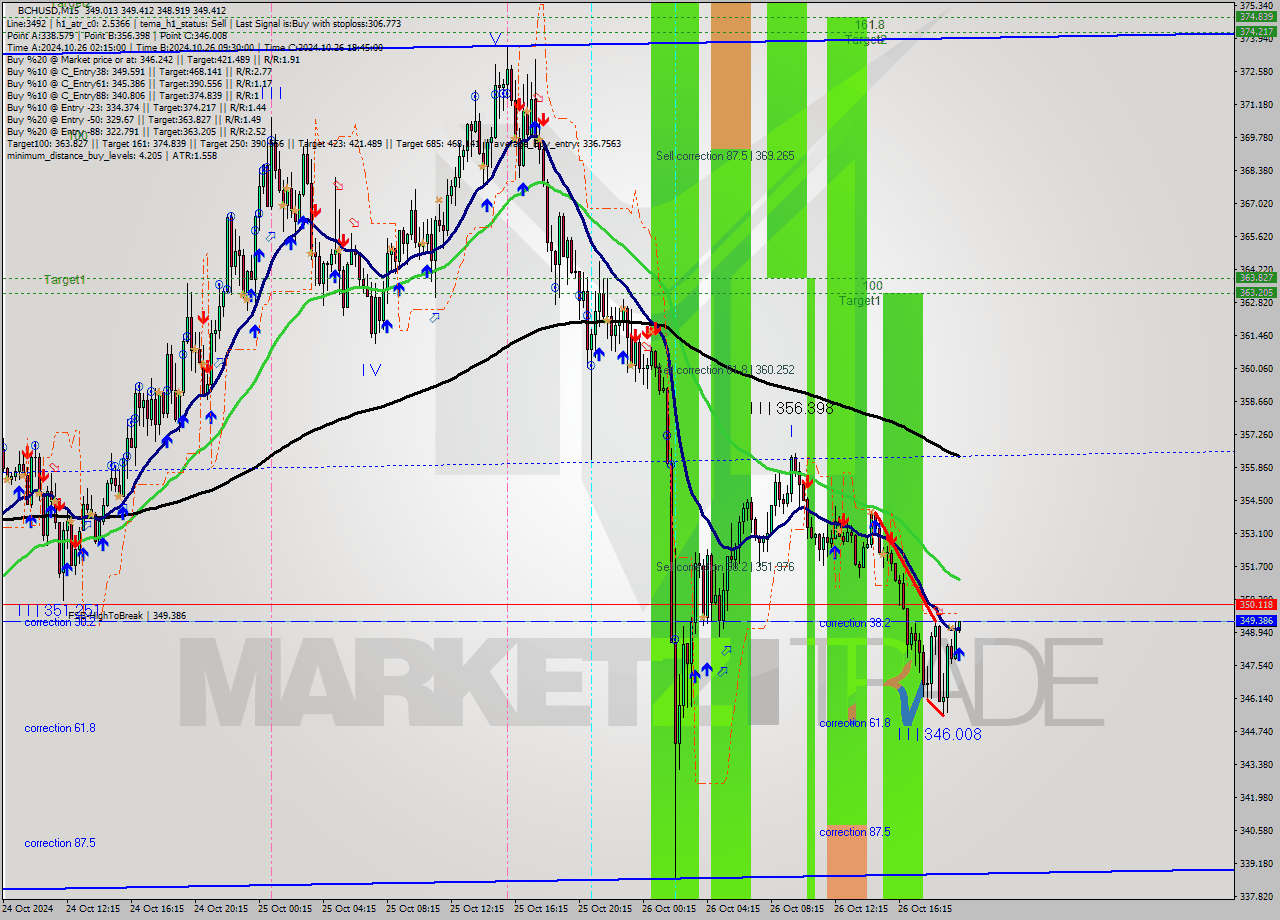The image size is (1280, 920).
Task: Select '26 Oct 00:15' on time axis
Action: click(x=669, y=909)
